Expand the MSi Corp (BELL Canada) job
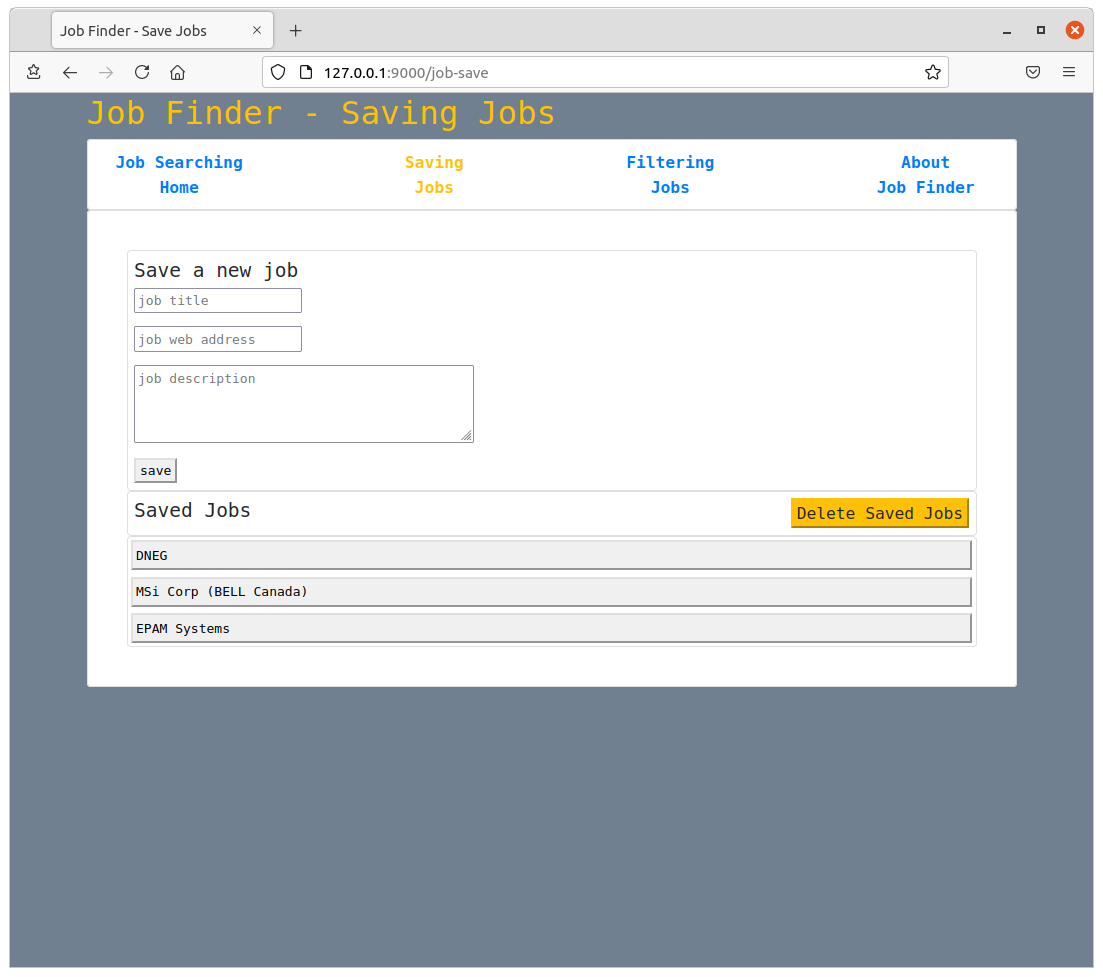Image resolution: width=1103 pixels, height=977 pixels. 552,592
